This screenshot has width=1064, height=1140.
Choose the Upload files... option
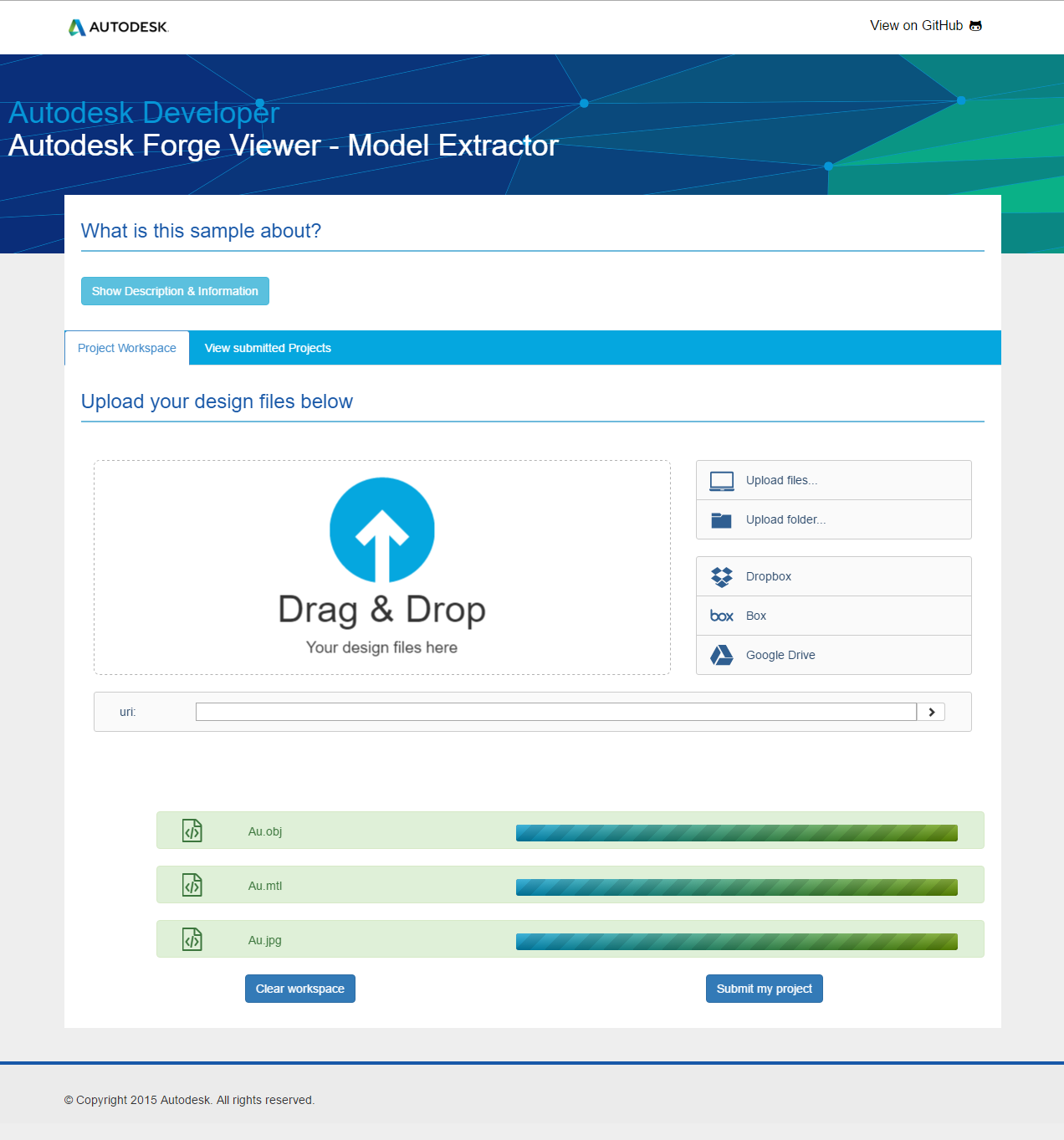834,480
